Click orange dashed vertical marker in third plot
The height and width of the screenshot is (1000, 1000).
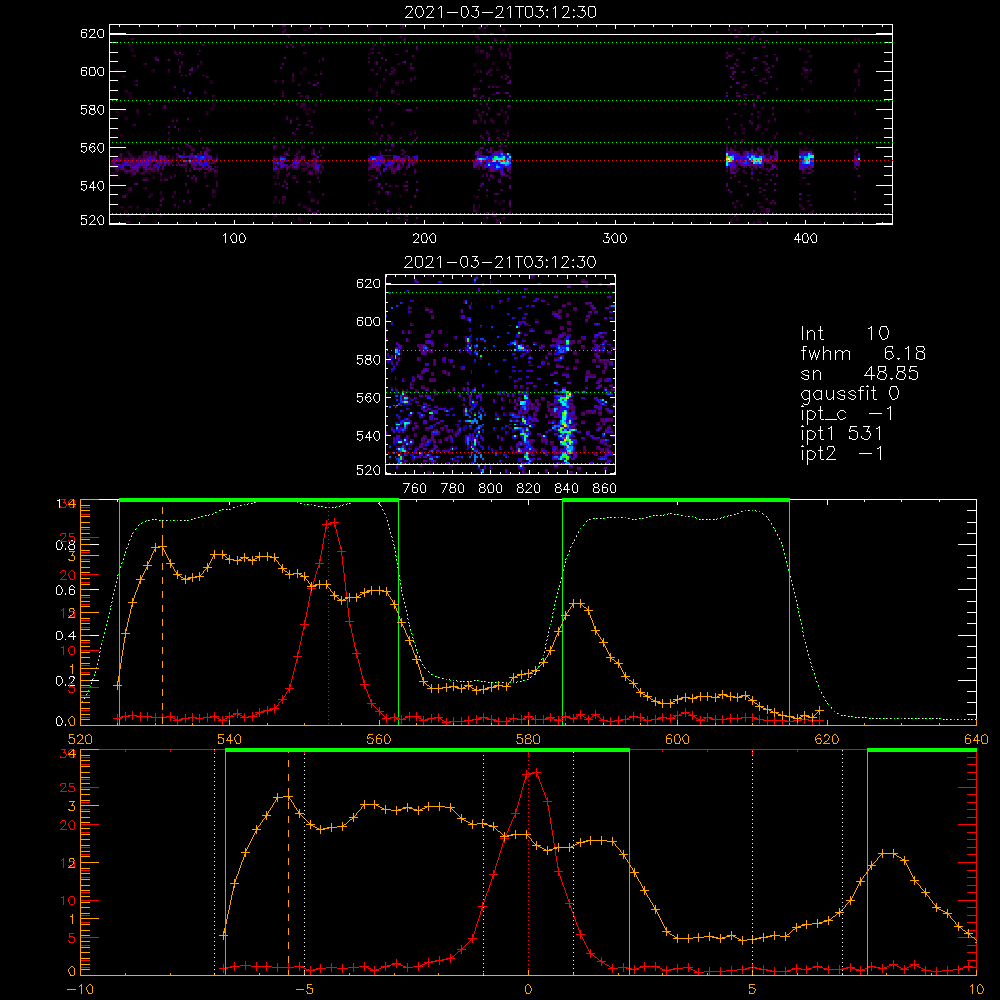(162, 612)
